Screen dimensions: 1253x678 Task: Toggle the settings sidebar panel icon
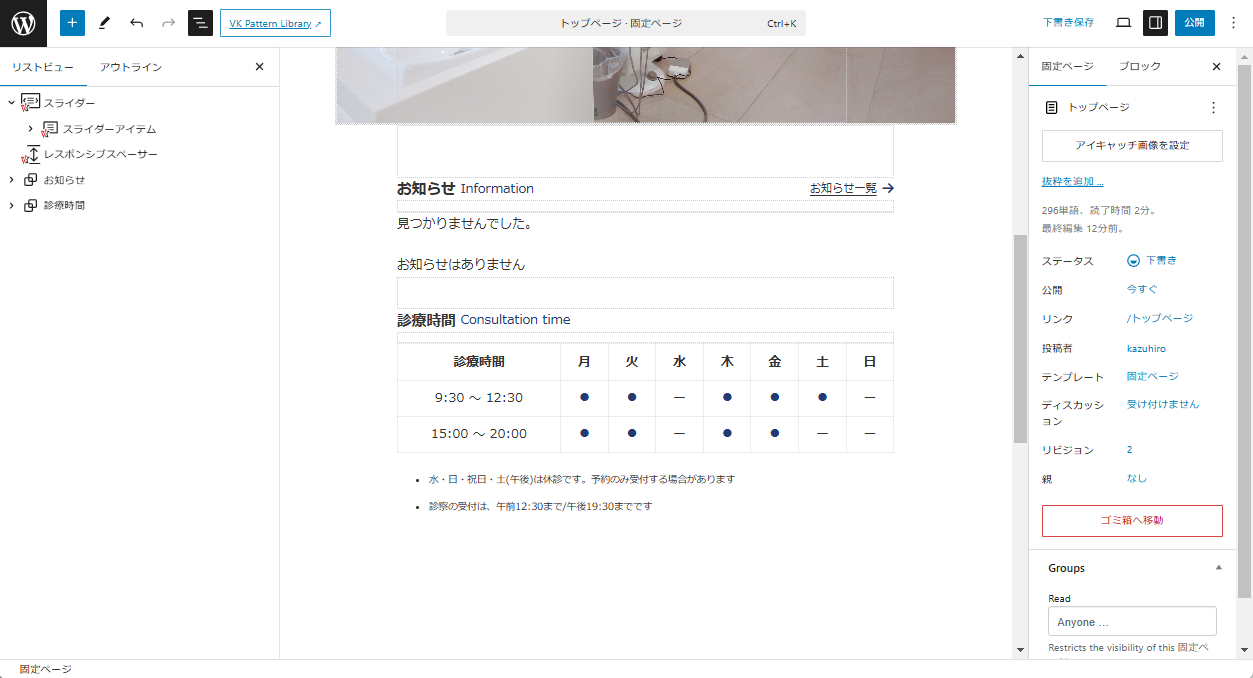pyautogui.click(x=1155, y=23)
